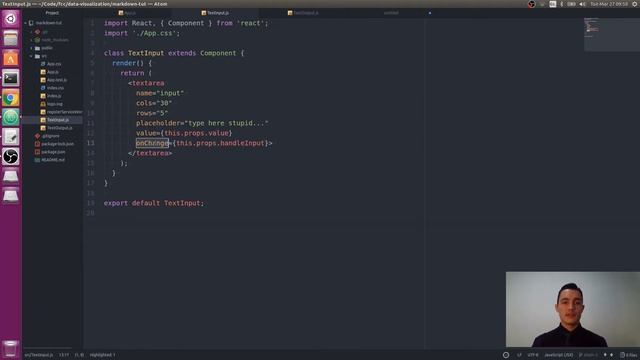Image resolution: width=640 pixels, height=360 pixels.
Task: Switch to the untitled editor tab
Action: tap(391, 13)
